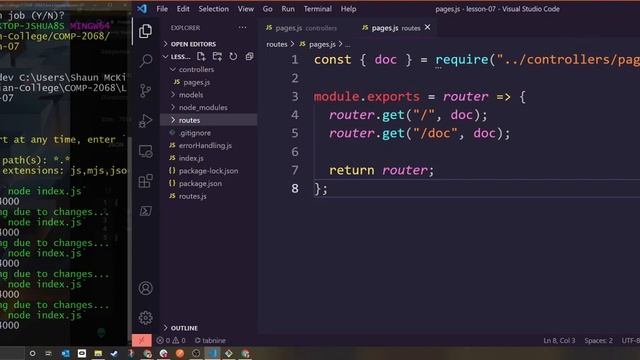Open the orange round app on taskbar
640x360 pixels.
180,353
